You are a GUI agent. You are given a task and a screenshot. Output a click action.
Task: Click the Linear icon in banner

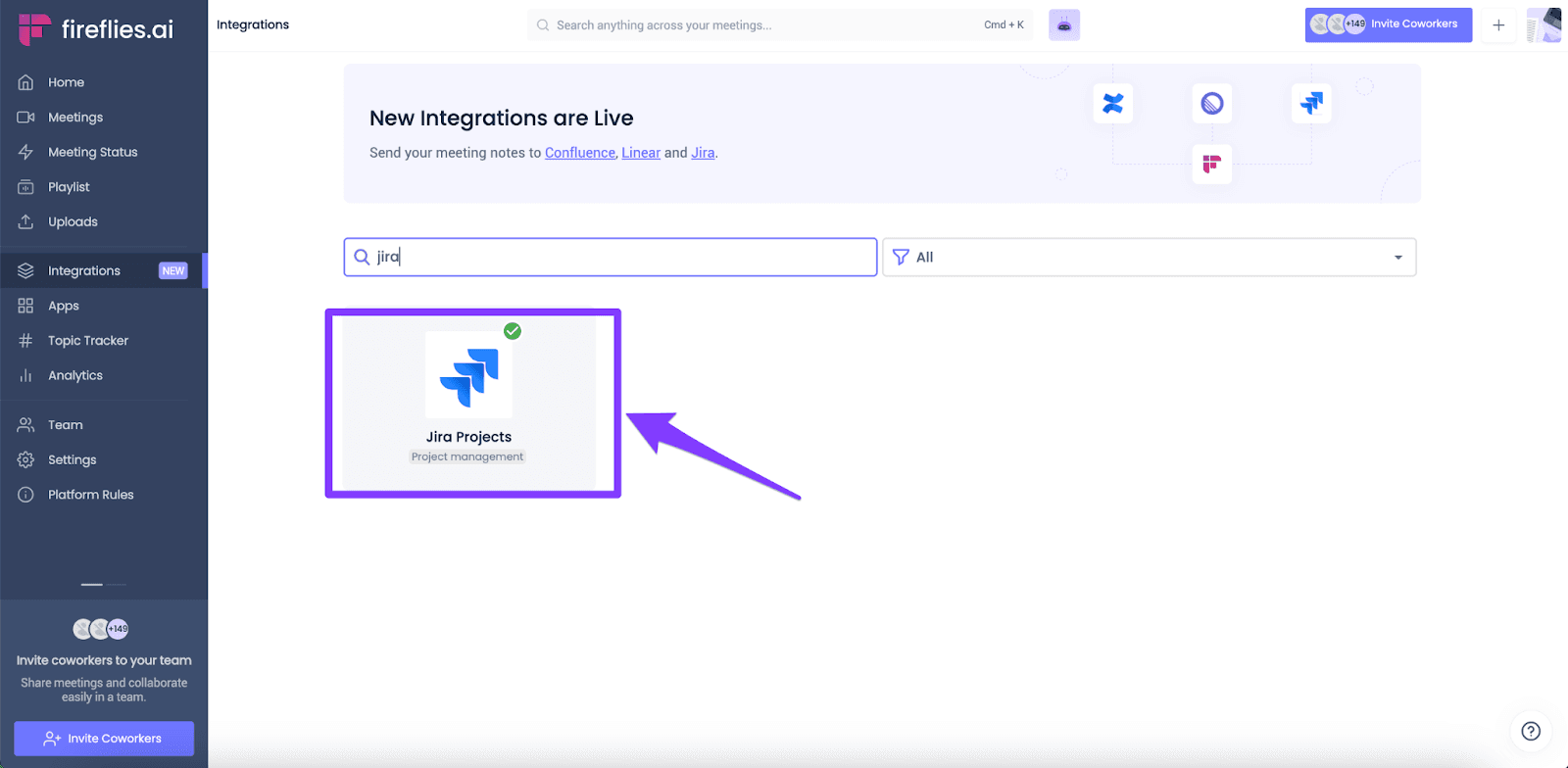(1212, 103)
